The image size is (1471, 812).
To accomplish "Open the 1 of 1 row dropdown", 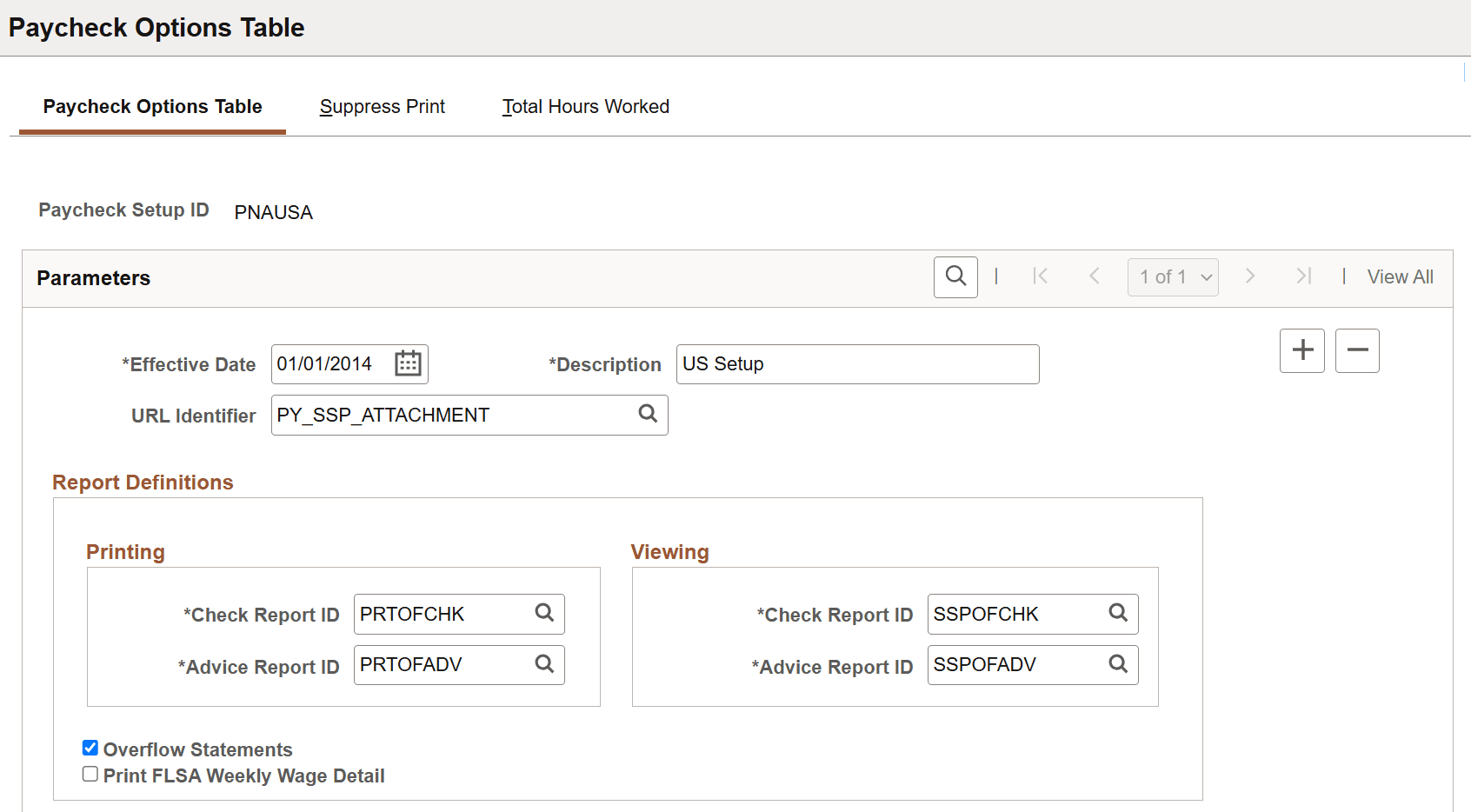I will point(1173,277).
